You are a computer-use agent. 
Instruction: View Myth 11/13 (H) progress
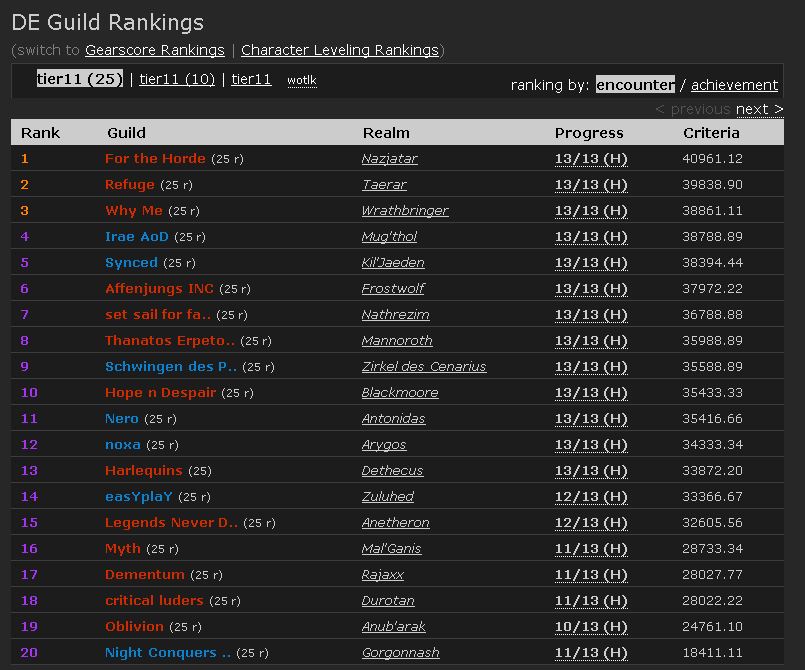[x=591, y=549]
